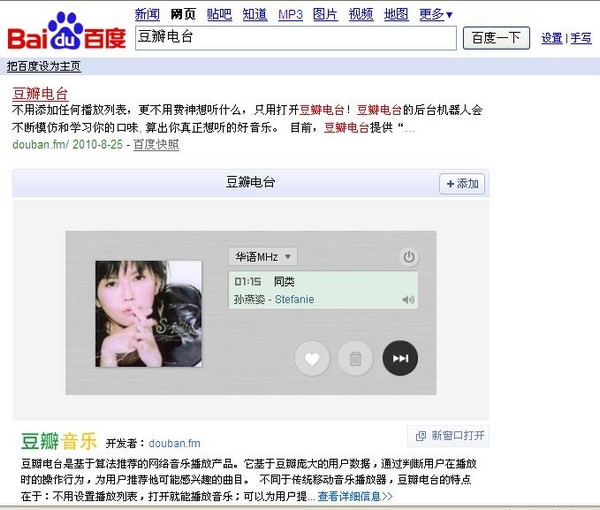The image size is (600, 510).
Task: Skip to the next track
Action: click(x=400, y=358)
